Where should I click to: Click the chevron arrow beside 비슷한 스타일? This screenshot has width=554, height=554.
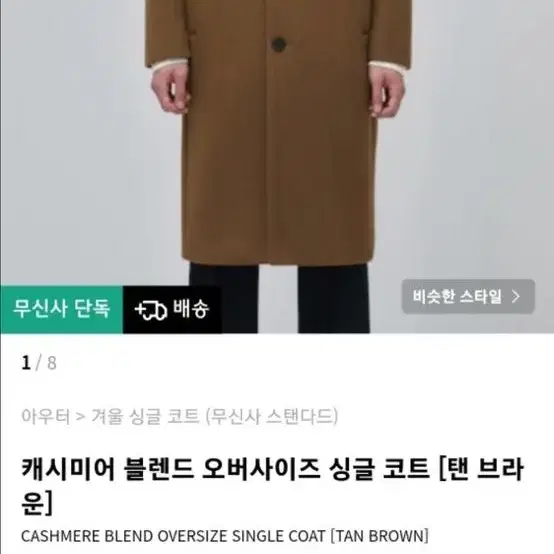point(516,297)
